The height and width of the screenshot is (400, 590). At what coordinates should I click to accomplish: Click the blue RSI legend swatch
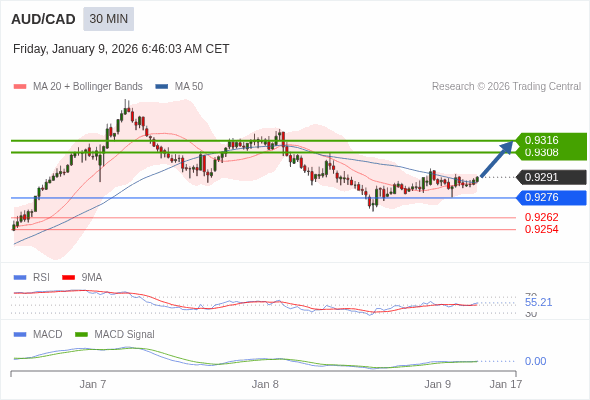pyautogui.click(x=20, y=278)
